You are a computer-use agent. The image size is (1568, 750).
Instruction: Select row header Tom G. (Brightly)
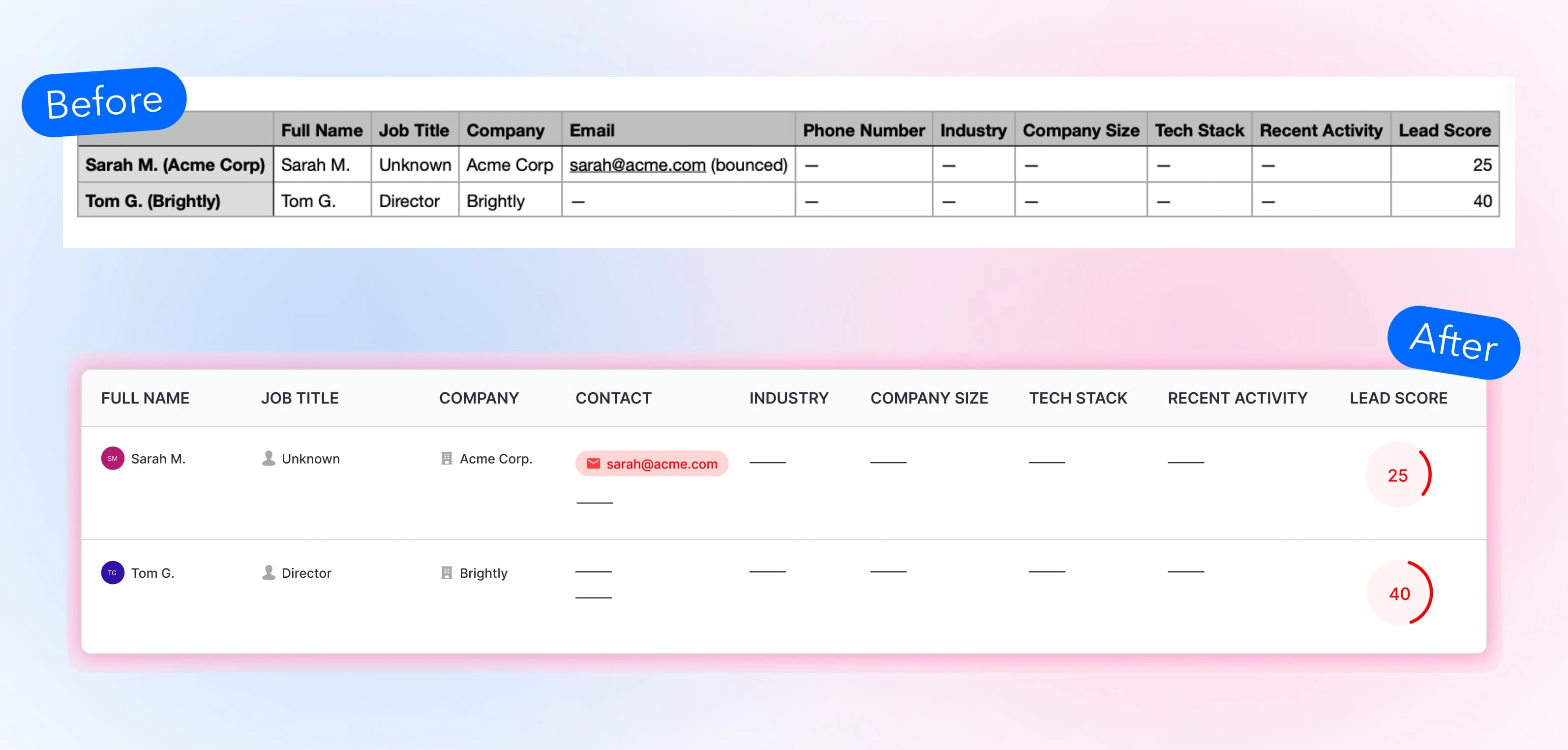click(x=175, y=200)
